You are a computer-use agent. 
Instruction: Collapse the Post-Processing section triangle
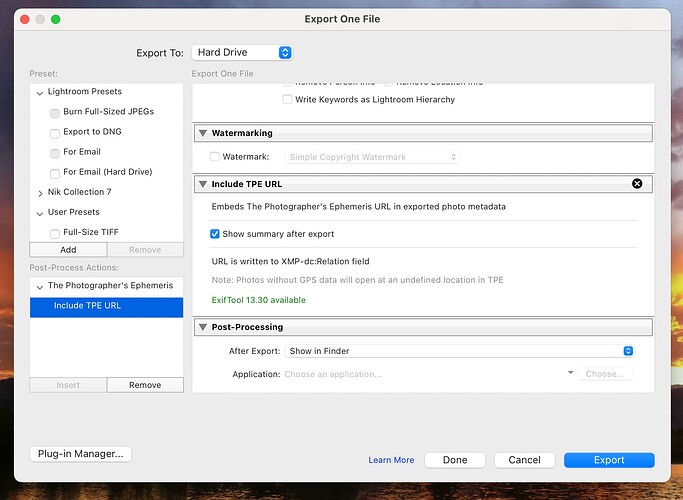pos(203,327)
